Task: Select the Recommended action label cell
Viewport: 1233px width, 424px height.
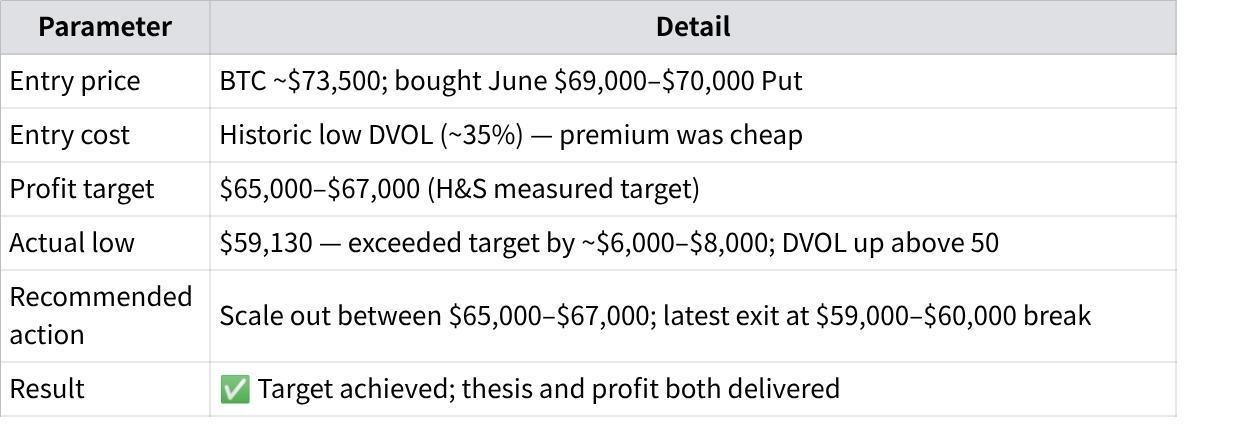Action: [105, 316]
